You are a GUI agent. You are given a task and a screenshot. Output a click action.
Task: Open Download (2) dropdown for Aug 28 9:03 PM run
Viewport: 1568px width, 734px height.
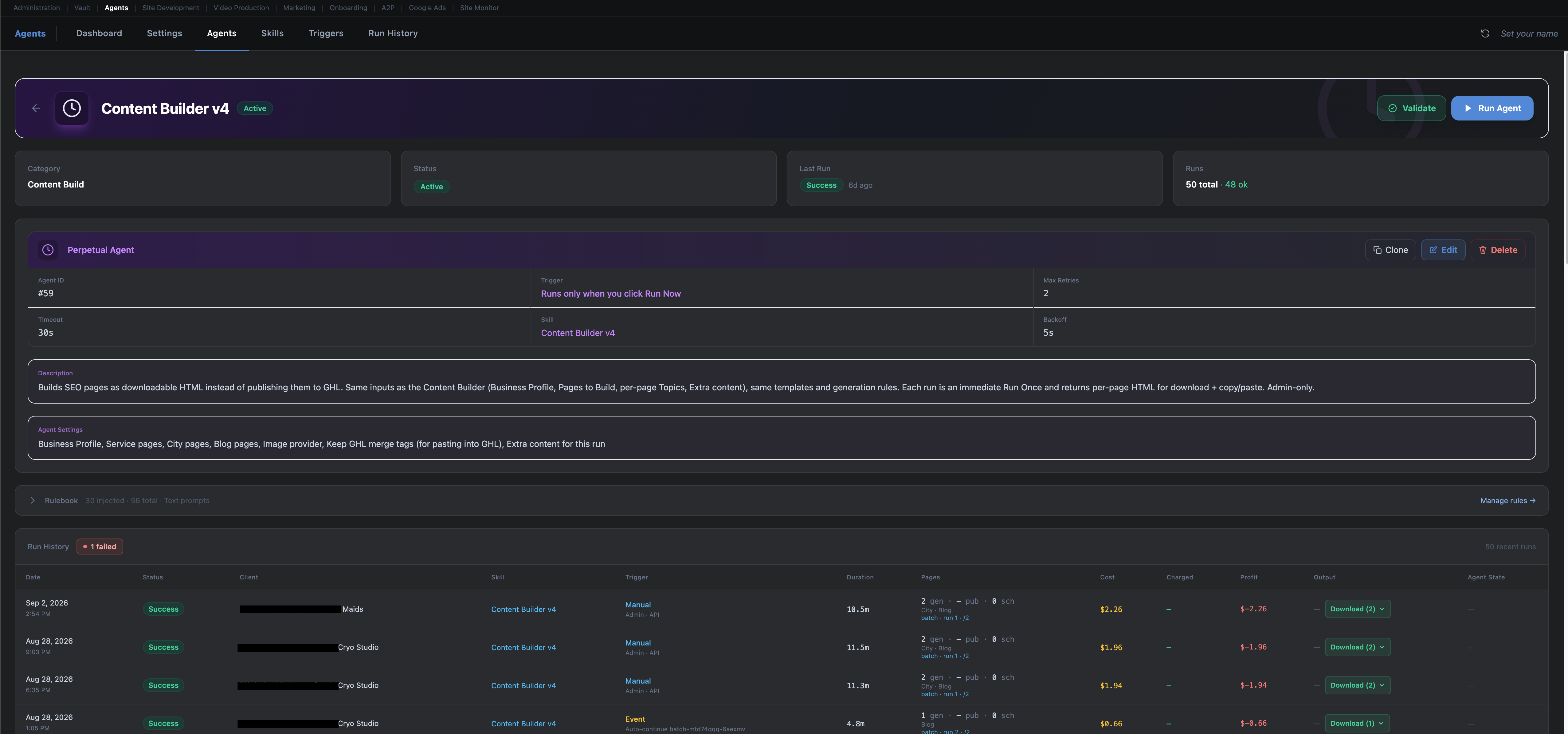[x=1357, y=647]
